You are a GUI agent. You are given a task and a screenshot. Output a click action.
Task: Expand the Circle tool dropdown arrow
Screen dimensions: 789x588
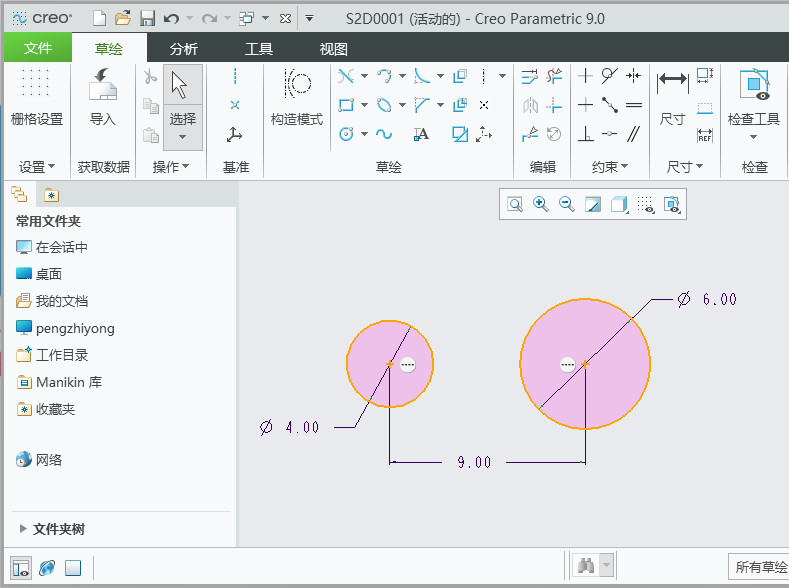364,134
